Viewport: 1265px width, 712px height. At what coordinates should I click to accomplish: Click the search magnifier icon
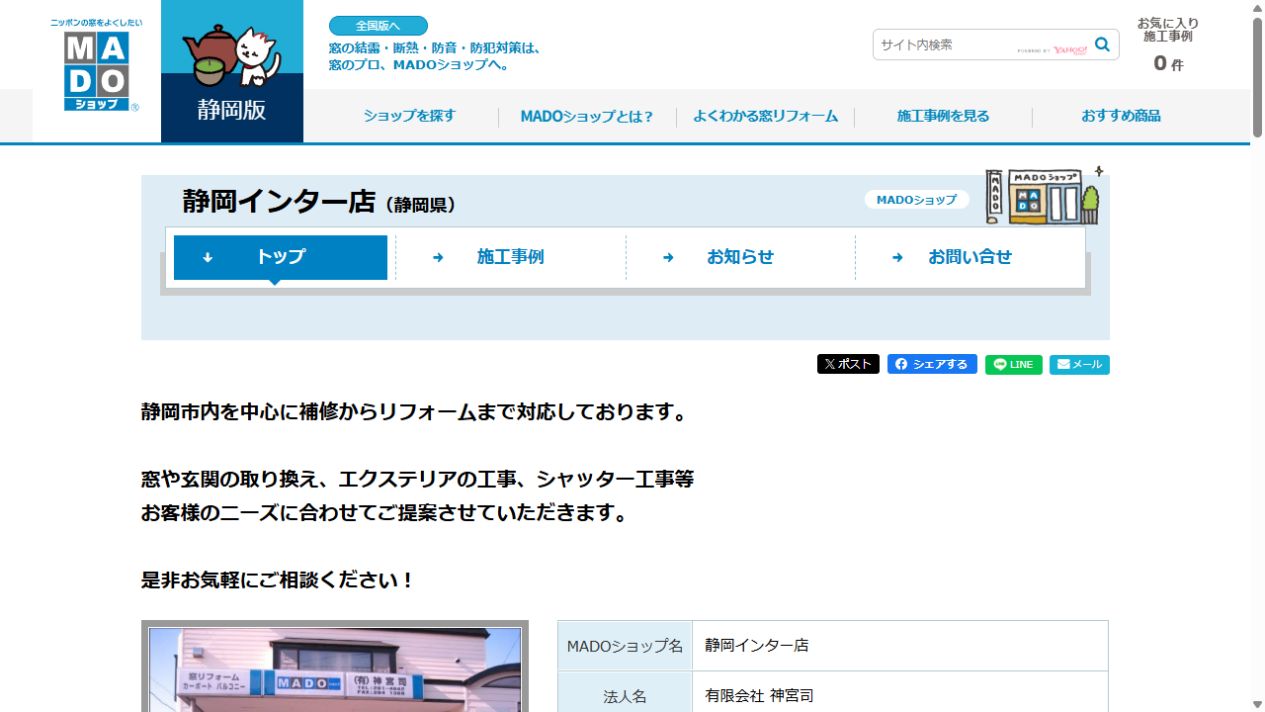[1102, 44]
